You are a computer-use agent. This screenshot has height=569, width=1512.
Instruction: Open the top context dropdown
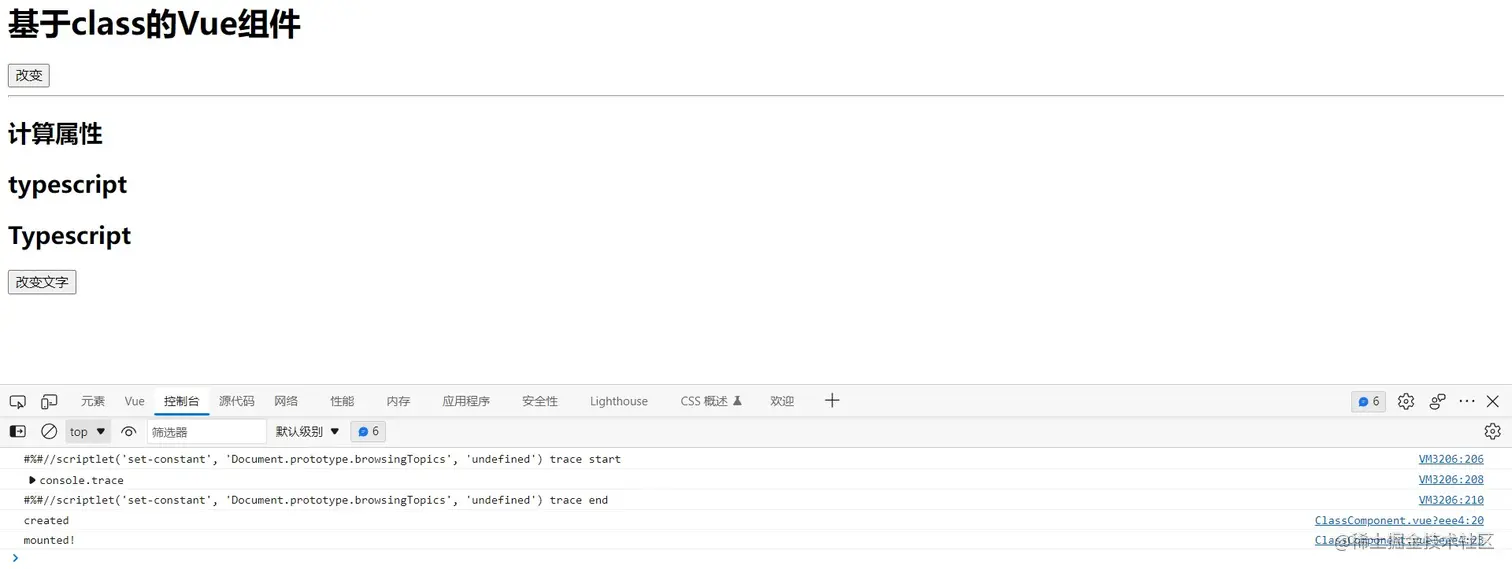point(88,432)
